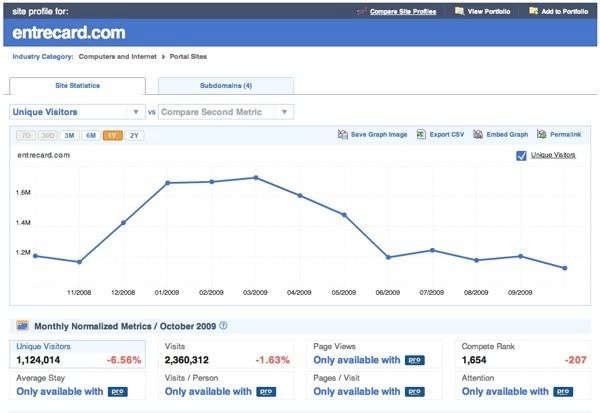Viewport: 600px width, 413px height.
Task: Click the entrecard.com site title heading
Action: [x=69, y=33]
